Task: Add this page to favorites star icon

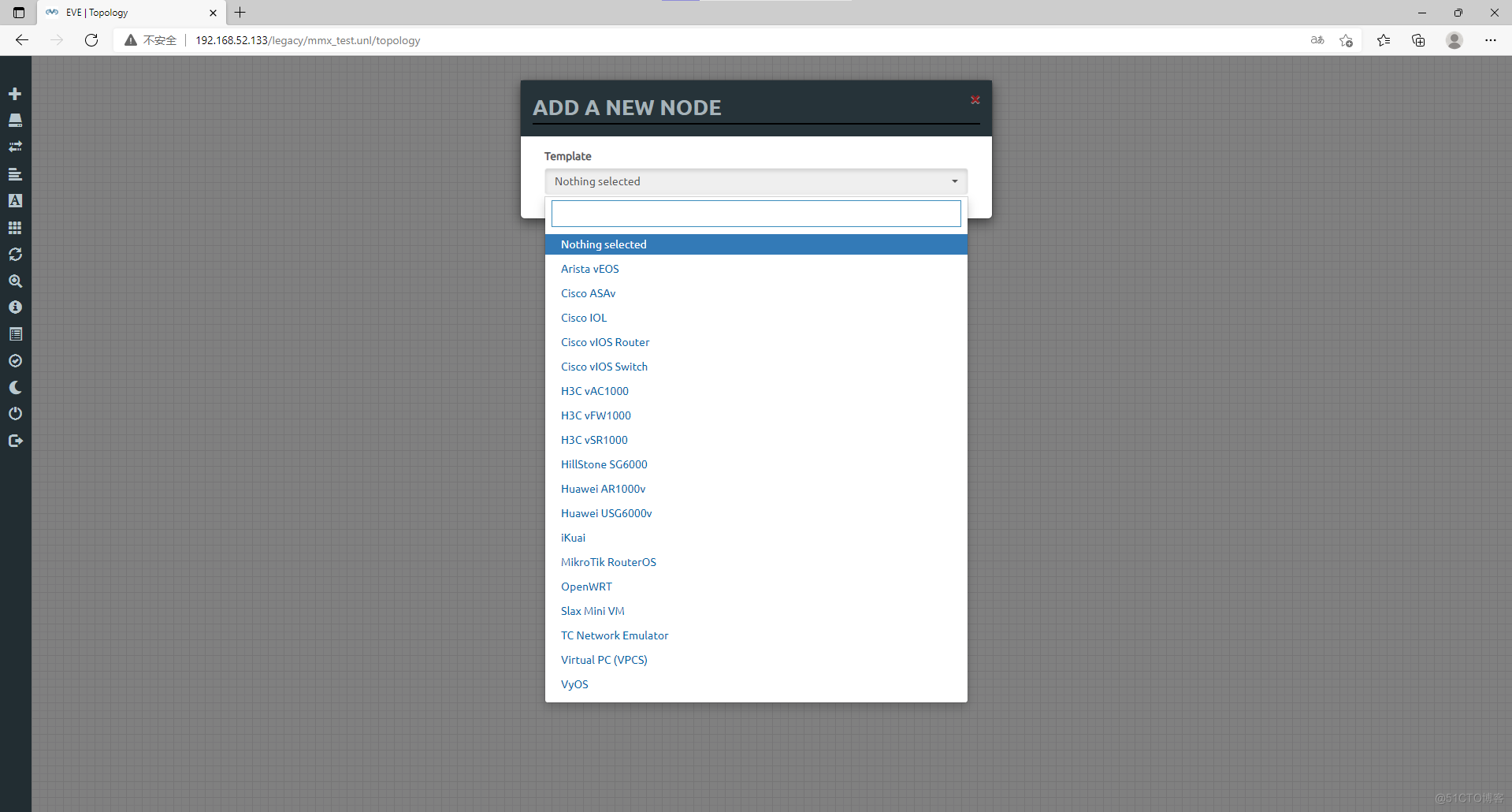Action: click(x=1346, y=40)
